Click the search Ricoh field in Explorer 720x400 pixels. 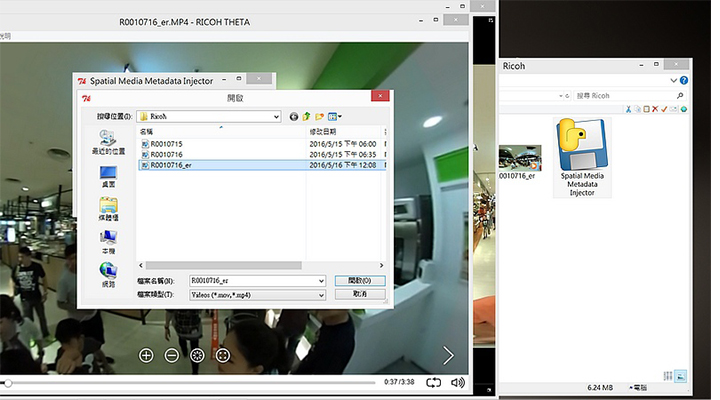[624, 96]
